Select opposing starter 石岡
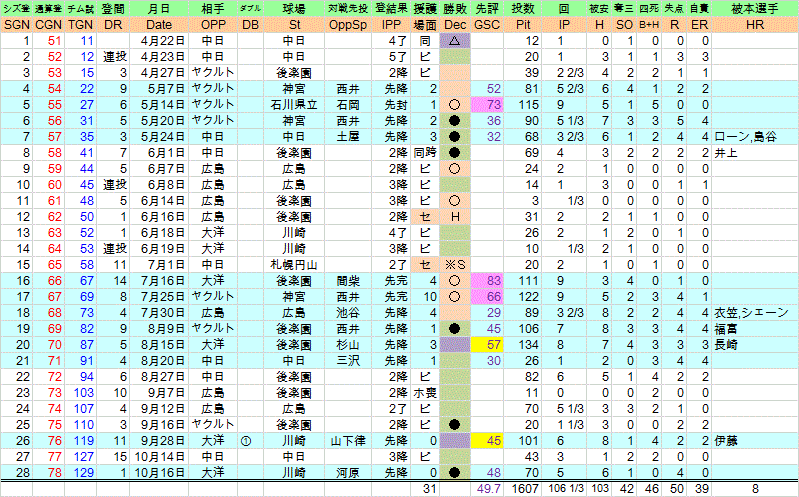The width and height of the screenshot is (799, 497). (x=348, y=104)
